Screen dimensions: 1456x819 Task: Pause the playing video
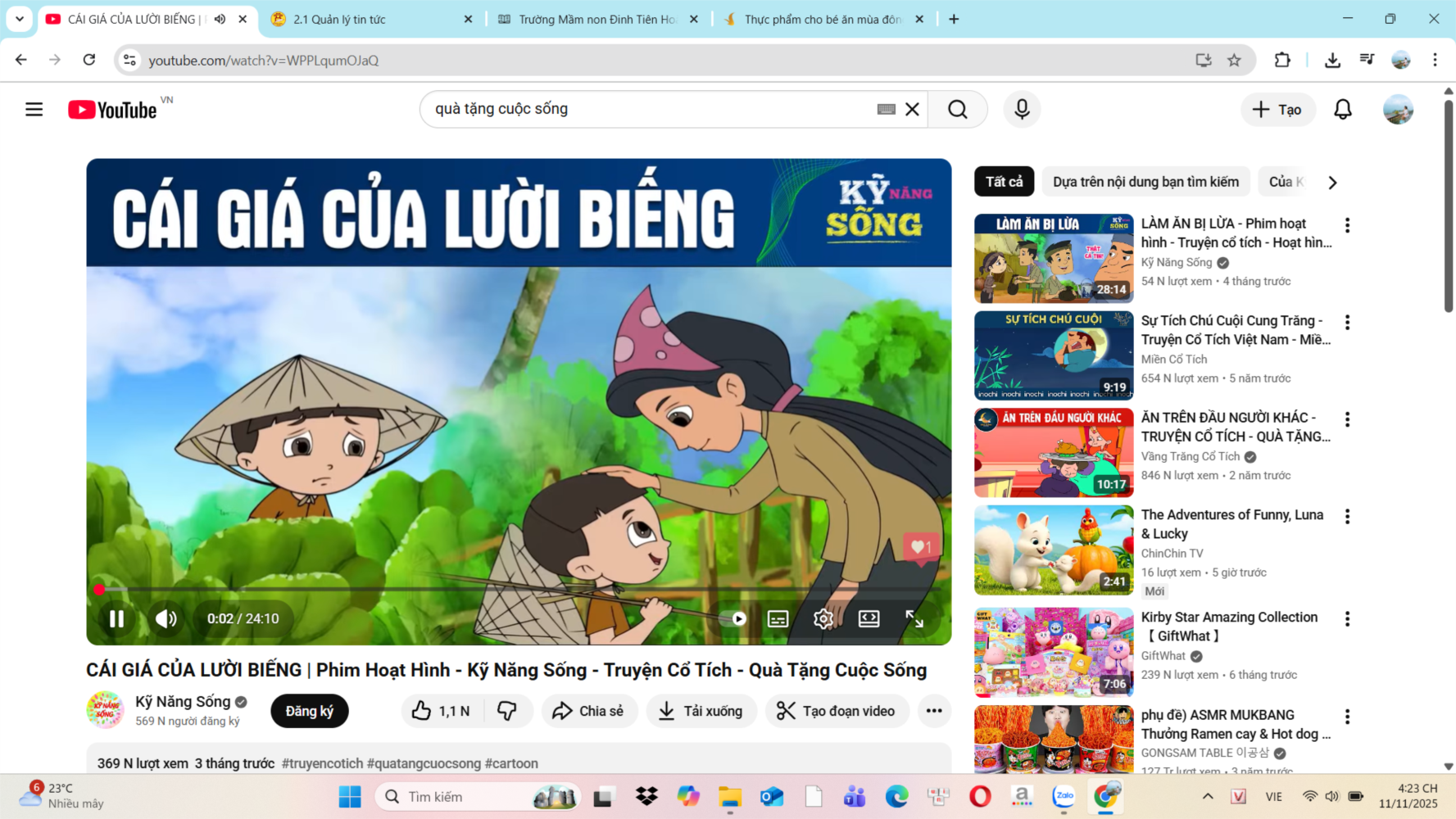click(x=116, y=619)
